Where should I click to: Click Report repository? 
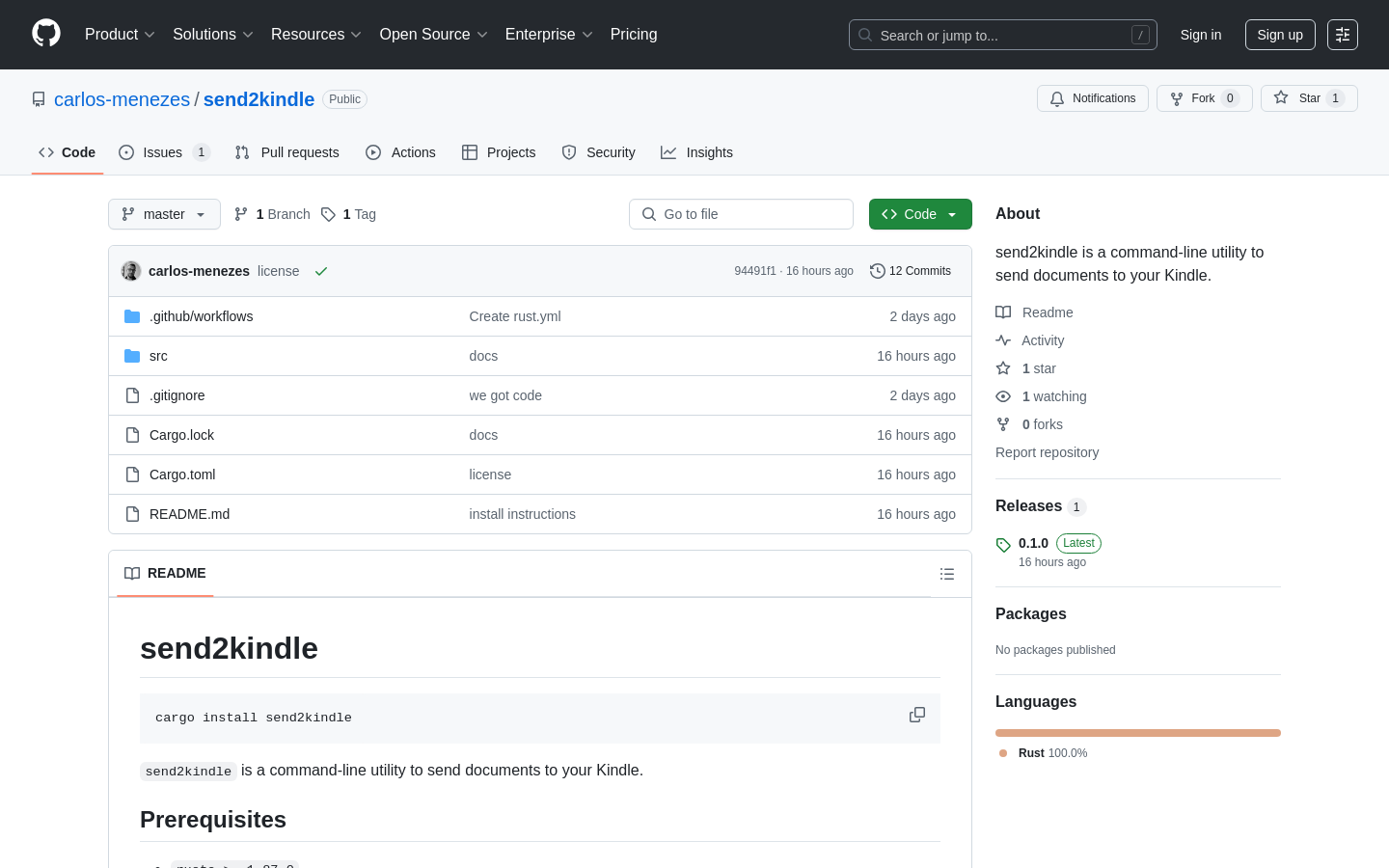(x=1047, y=452)
